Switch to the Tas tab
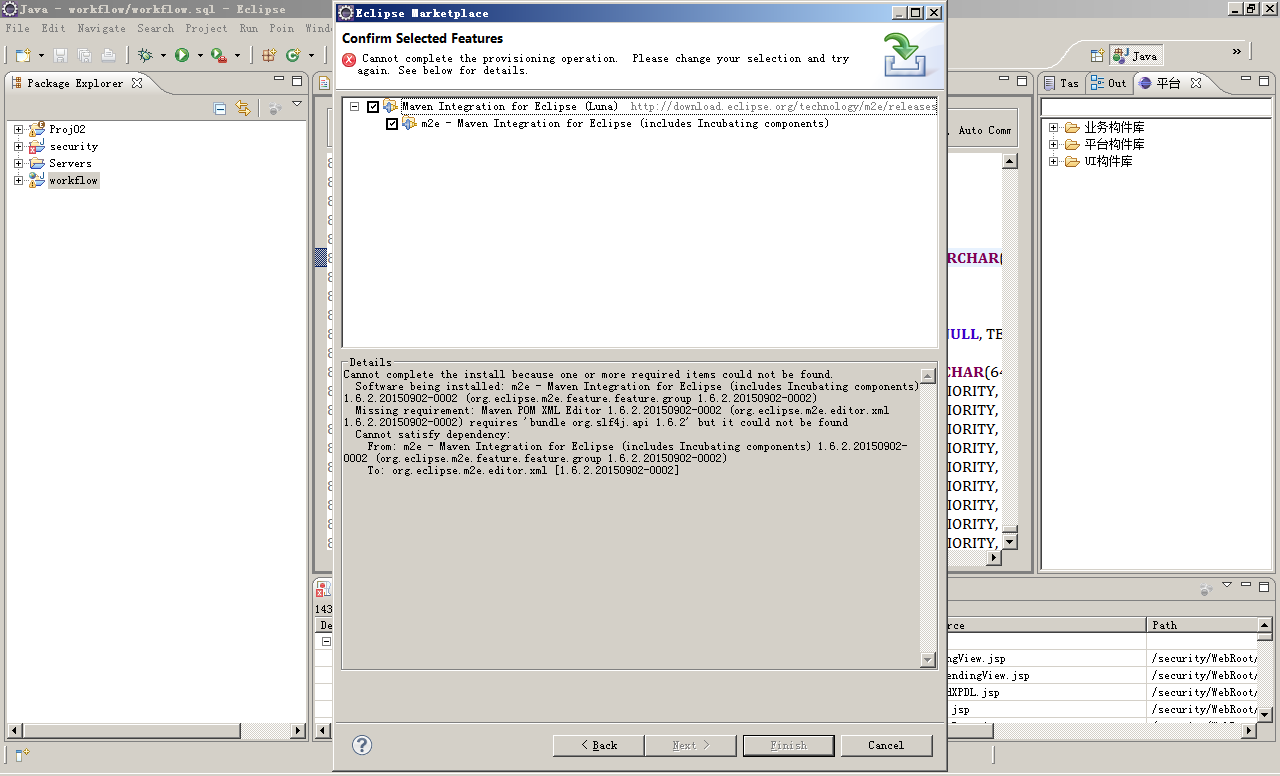Screen dimensions: 1280x776 pos(1061,83)
